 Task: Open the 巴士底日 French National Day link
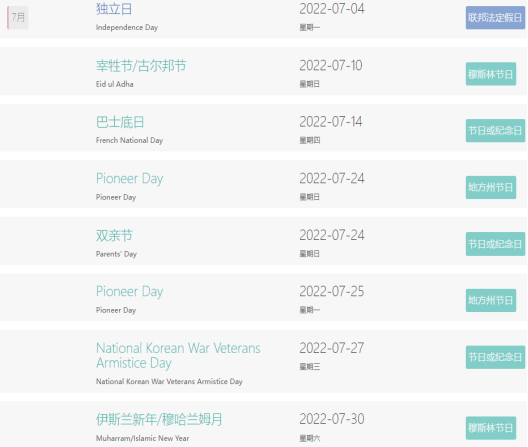tap(120, 122)
